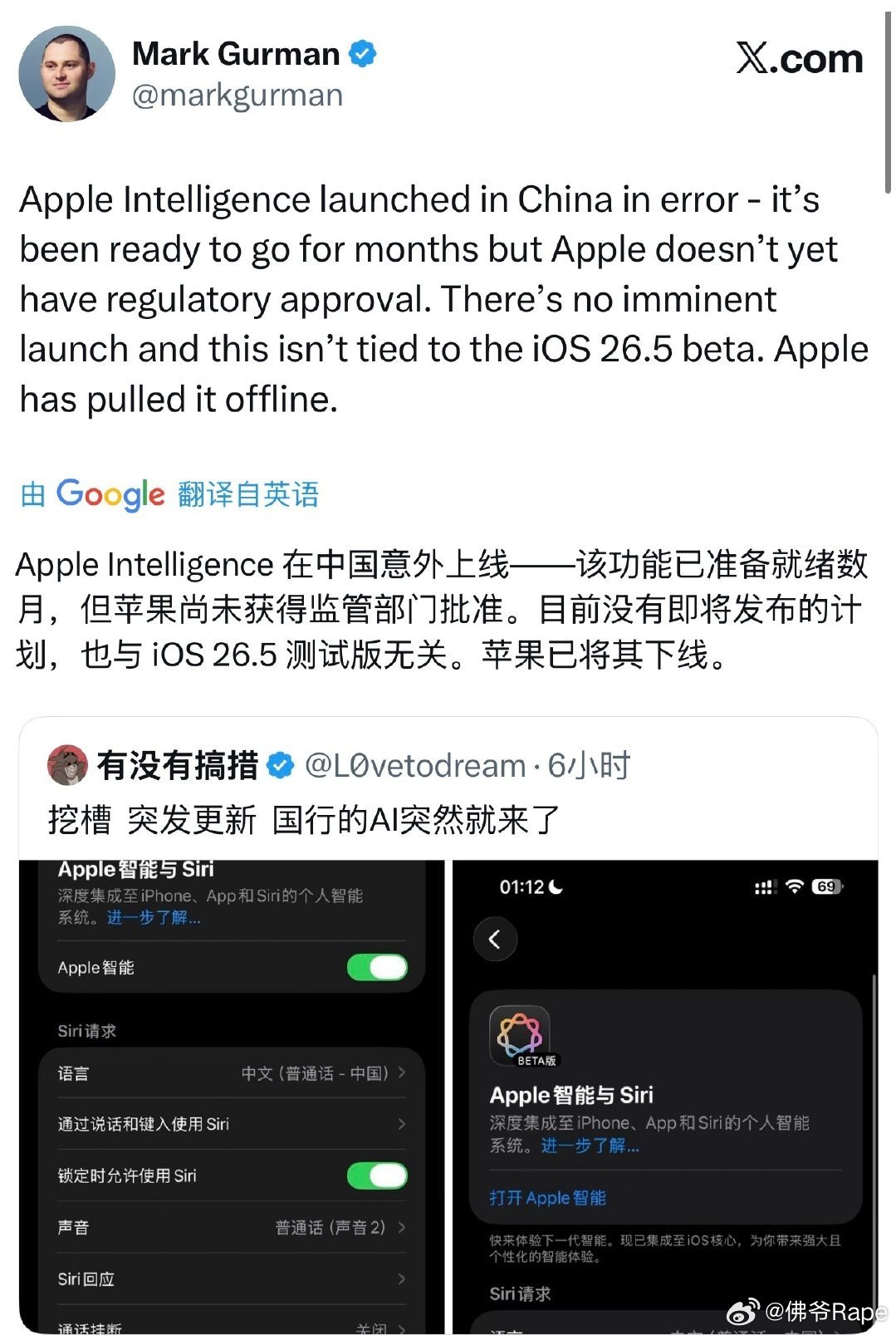Image resolution: width=896 pixels, height=1335 pixels.
Task: Open Mark Gurman's profile avatar
Action: [66, 74]
